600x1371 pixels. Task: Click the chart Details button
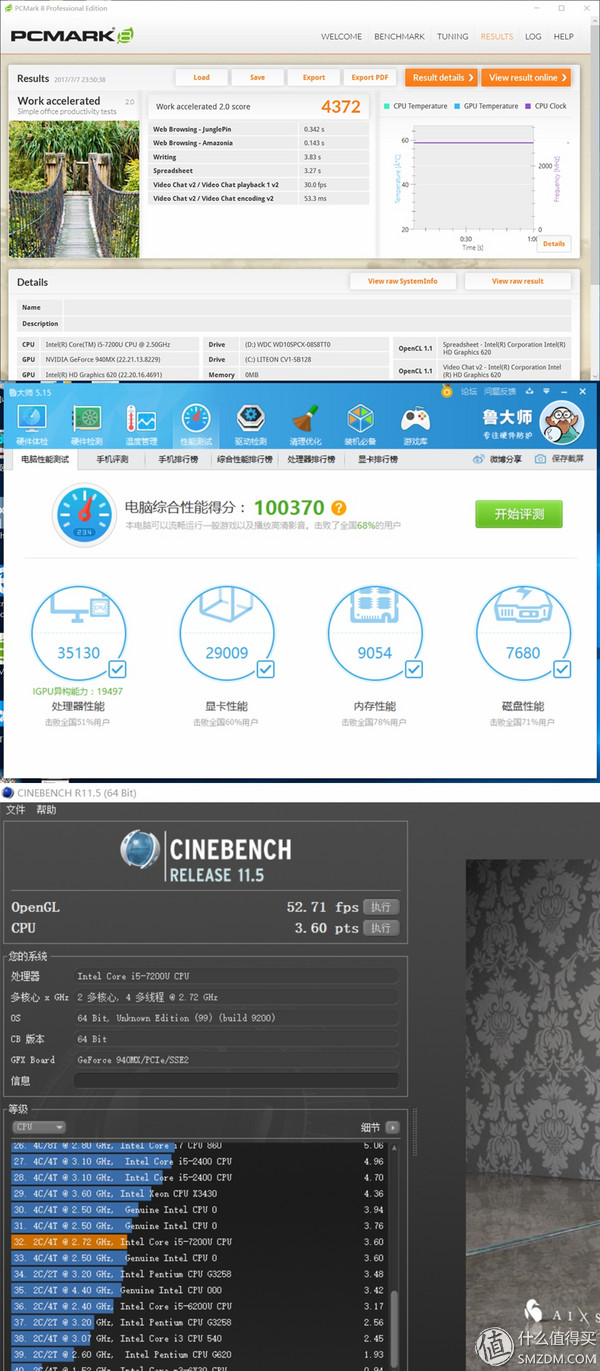tap(554, 243)
